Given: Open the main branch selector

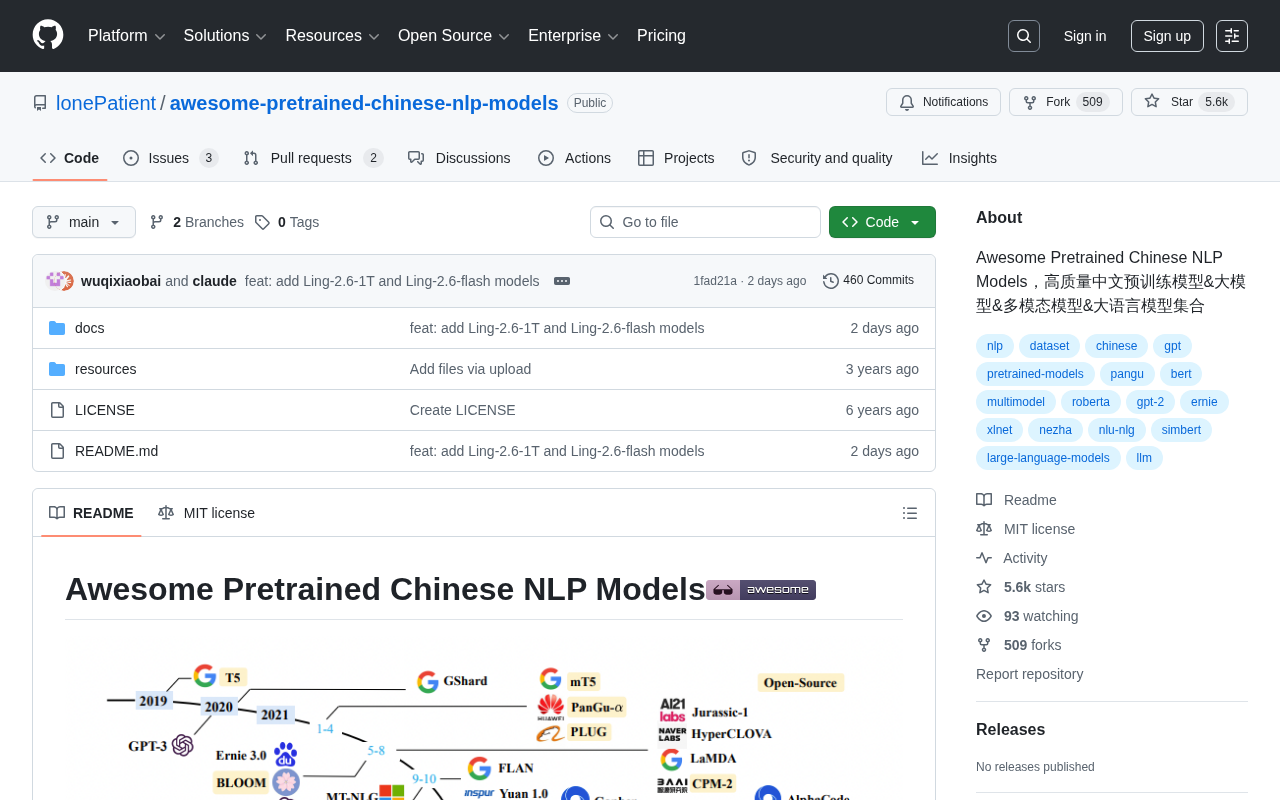Looking at the screenshot, I should pyautogui.click(x=84, y=222).
